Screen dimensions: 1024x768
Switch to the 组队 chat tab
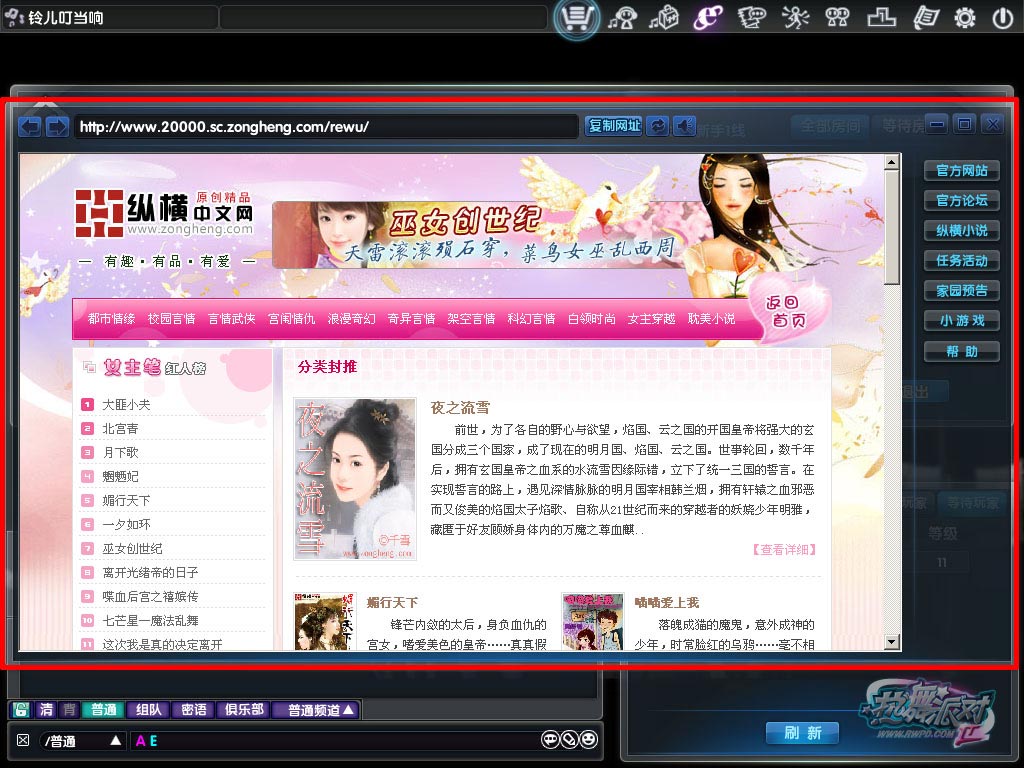(148, 709)
